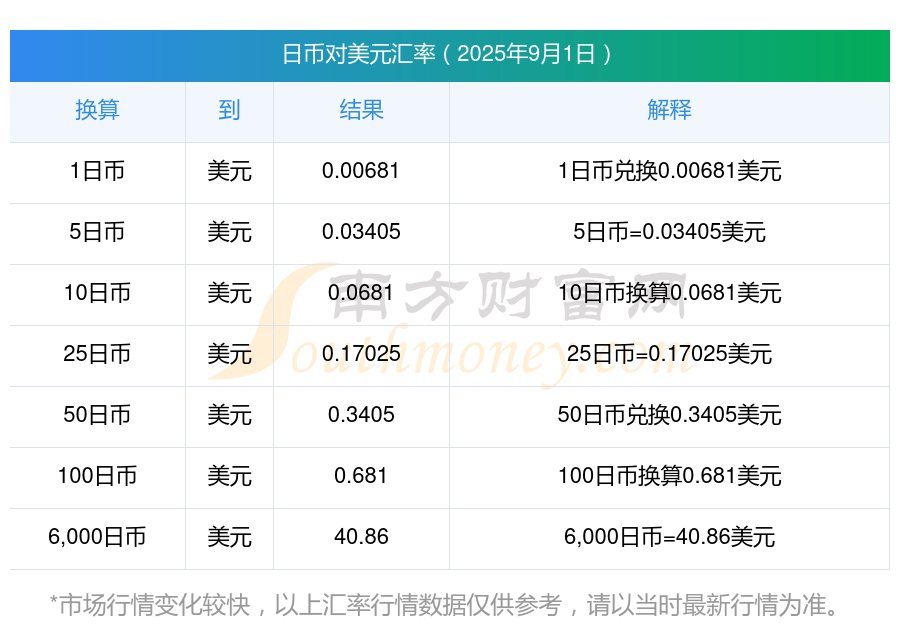Select the '到' column header
Image resolution: width=900 pixels, height=636 pixels.
pyautogui.click(x=229, y=110)
